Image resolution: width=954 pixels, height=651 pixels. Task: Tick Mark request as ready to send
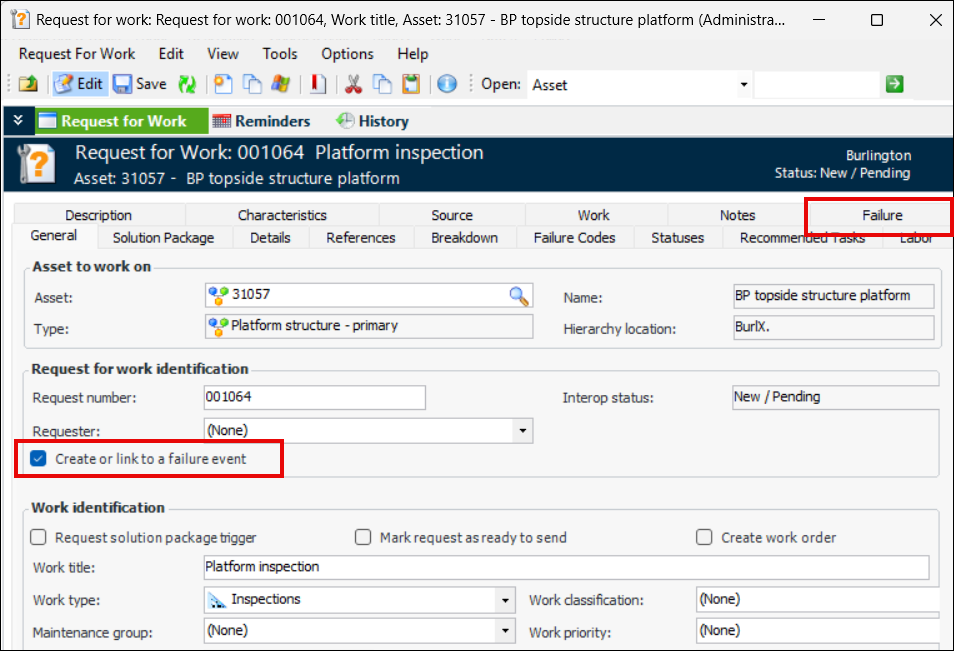coord(363,537)
